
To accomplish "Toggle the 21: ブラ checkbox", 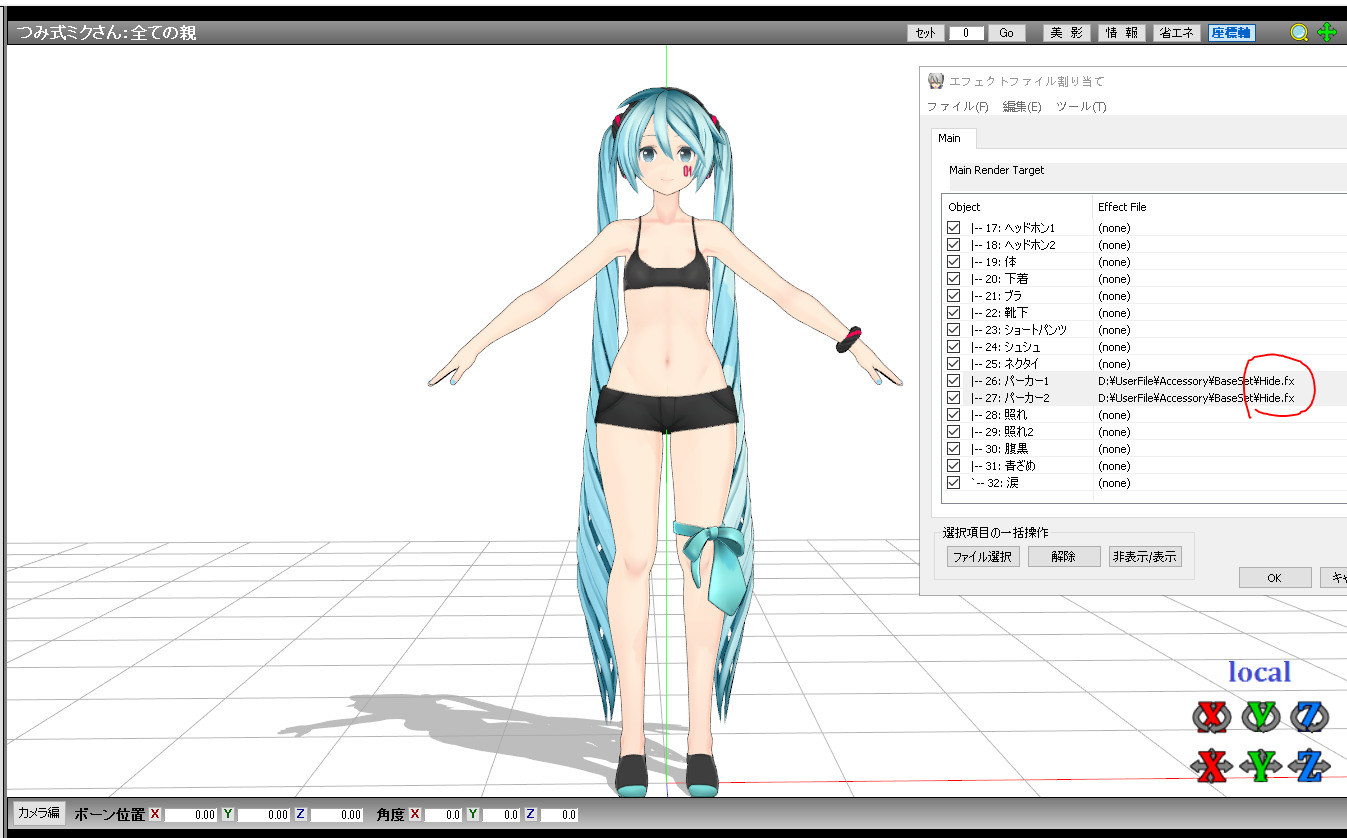I will point(953,296).
